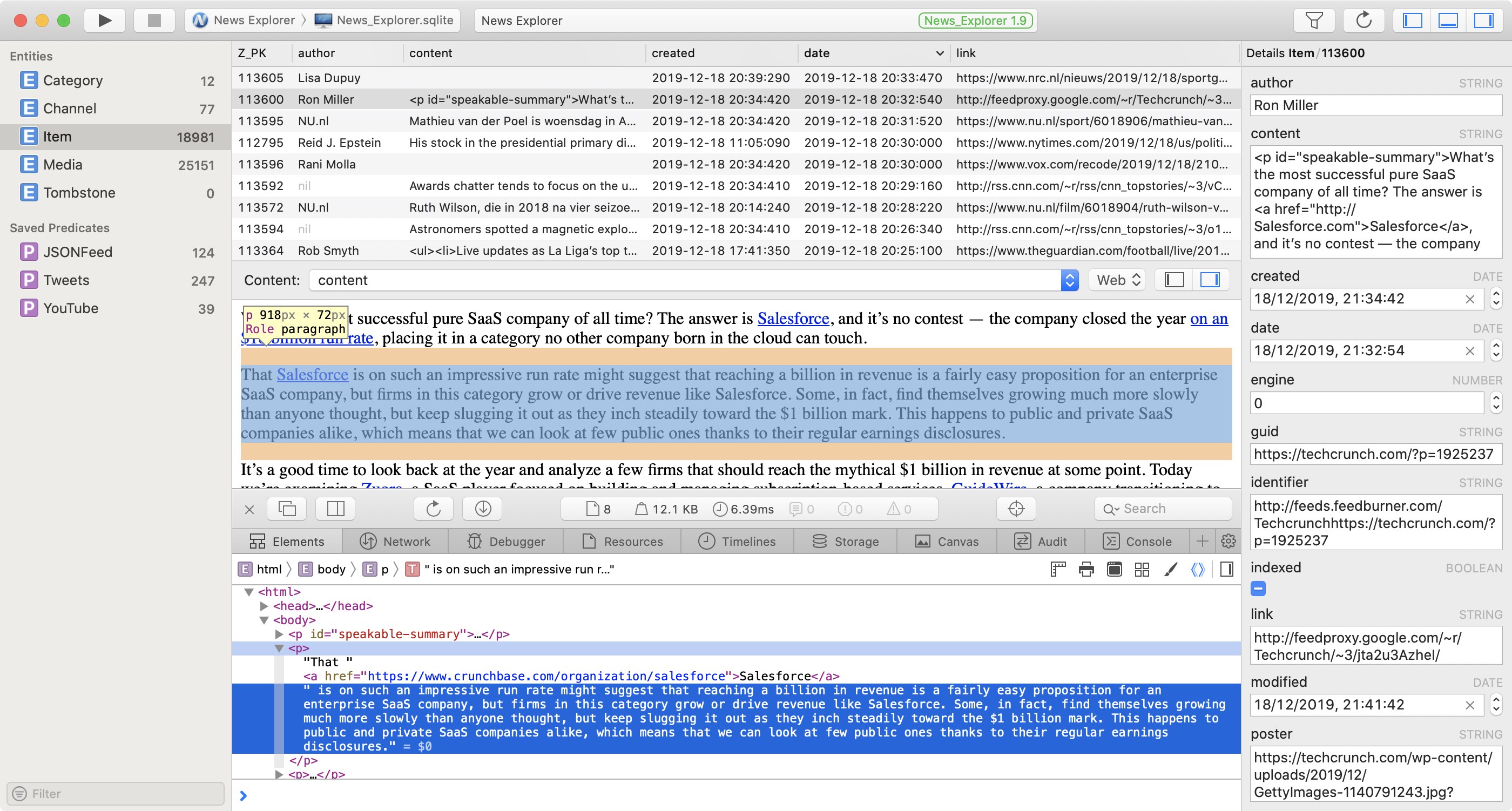Switch to the Elements tab

pyautogui.click(x=287, y=541)
